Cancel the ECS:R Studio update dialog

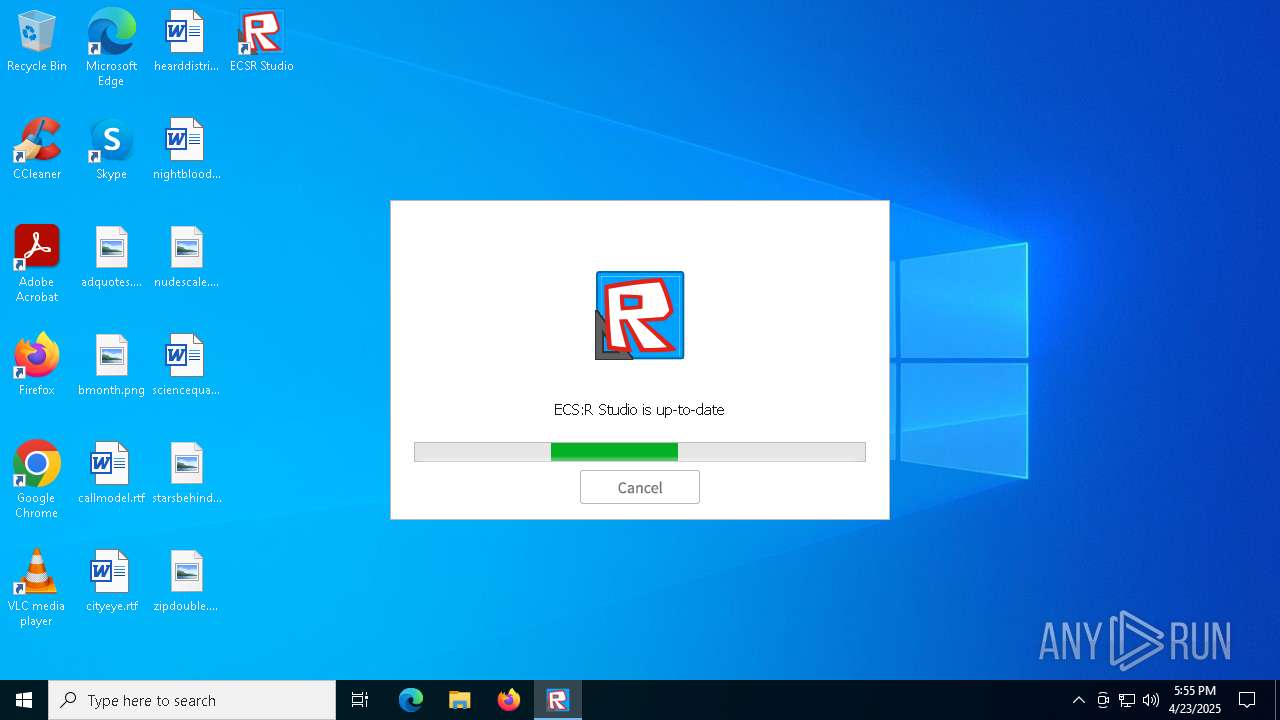[x=639, y=487]
